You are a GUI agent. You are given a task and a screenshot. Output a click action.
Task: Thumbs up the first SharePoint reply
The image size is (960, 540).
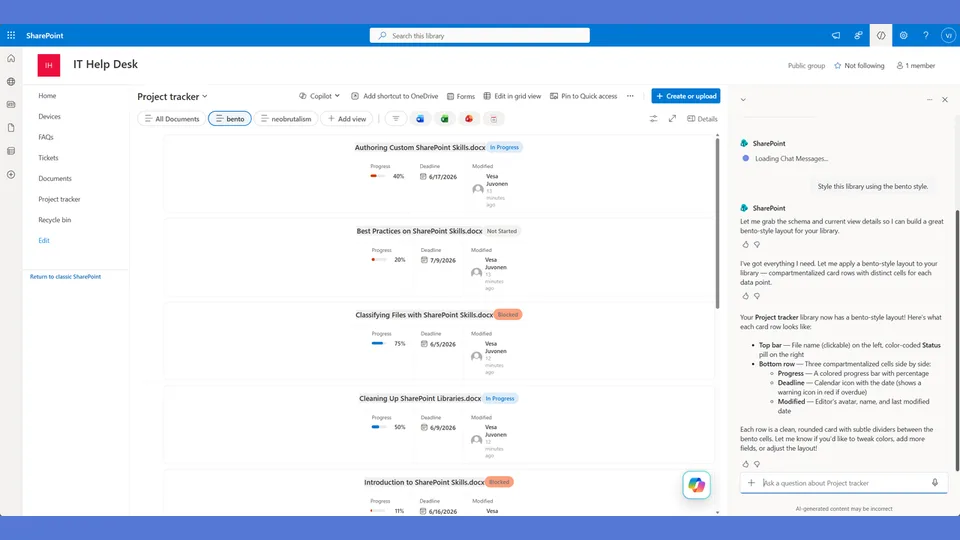click(x=745, y=244)
